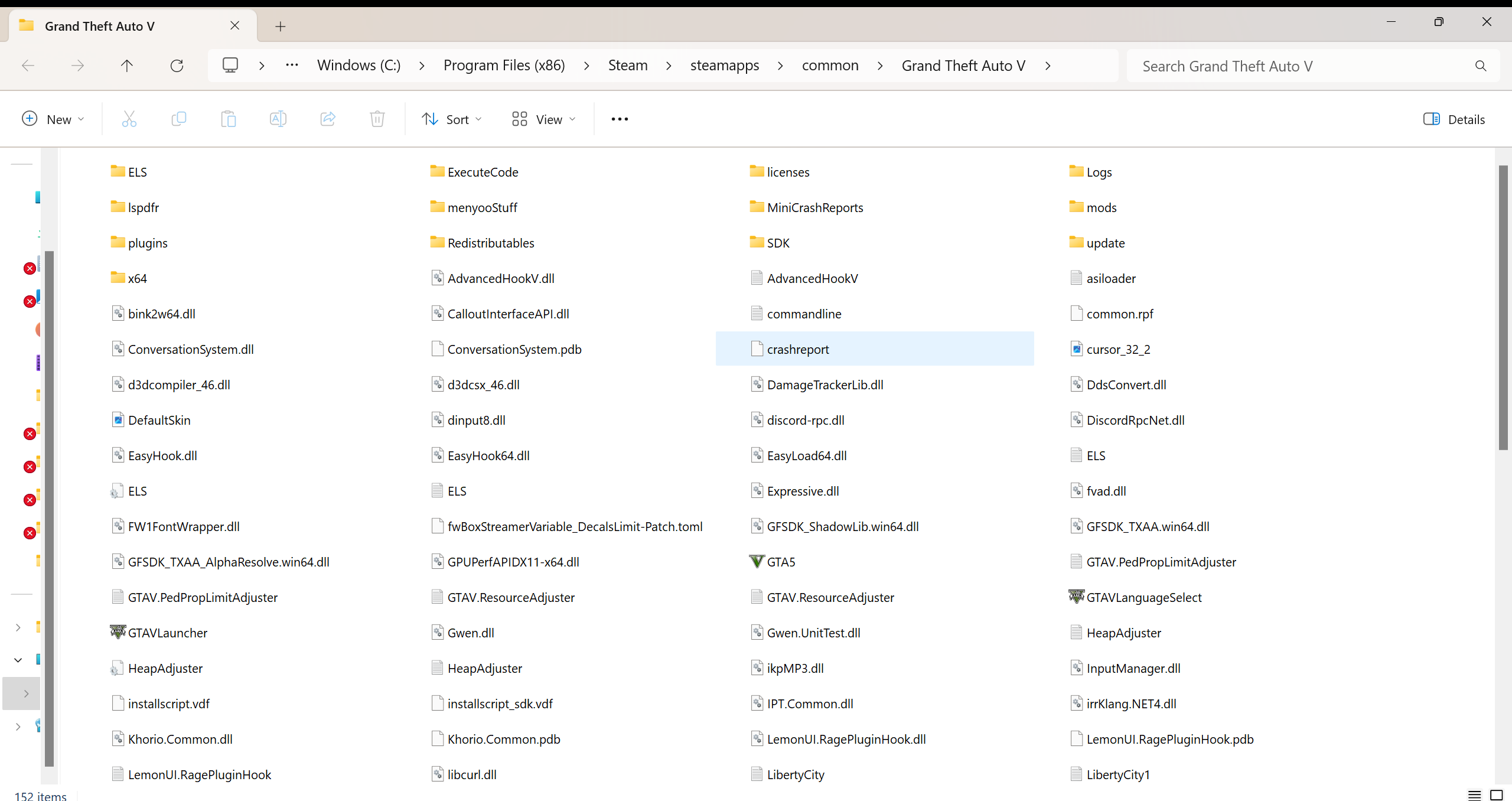This screenshot has height=801, width=1512.
Task: Add a new tab
Action: [x=281, y=26]
